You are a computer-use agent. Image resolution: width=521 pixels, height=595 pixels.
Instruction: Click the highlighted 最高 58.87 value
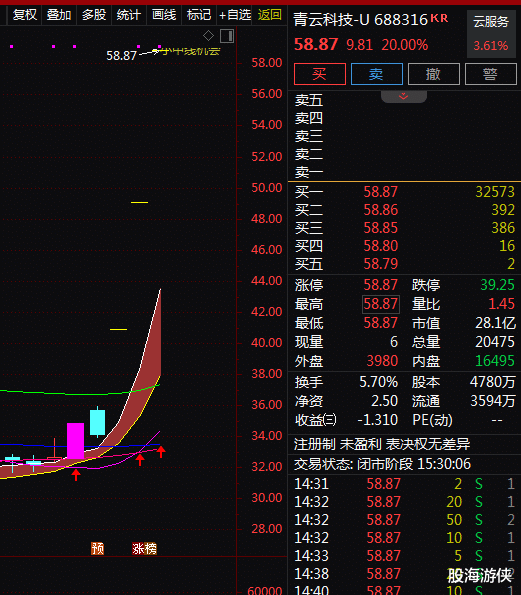[381, 304]
